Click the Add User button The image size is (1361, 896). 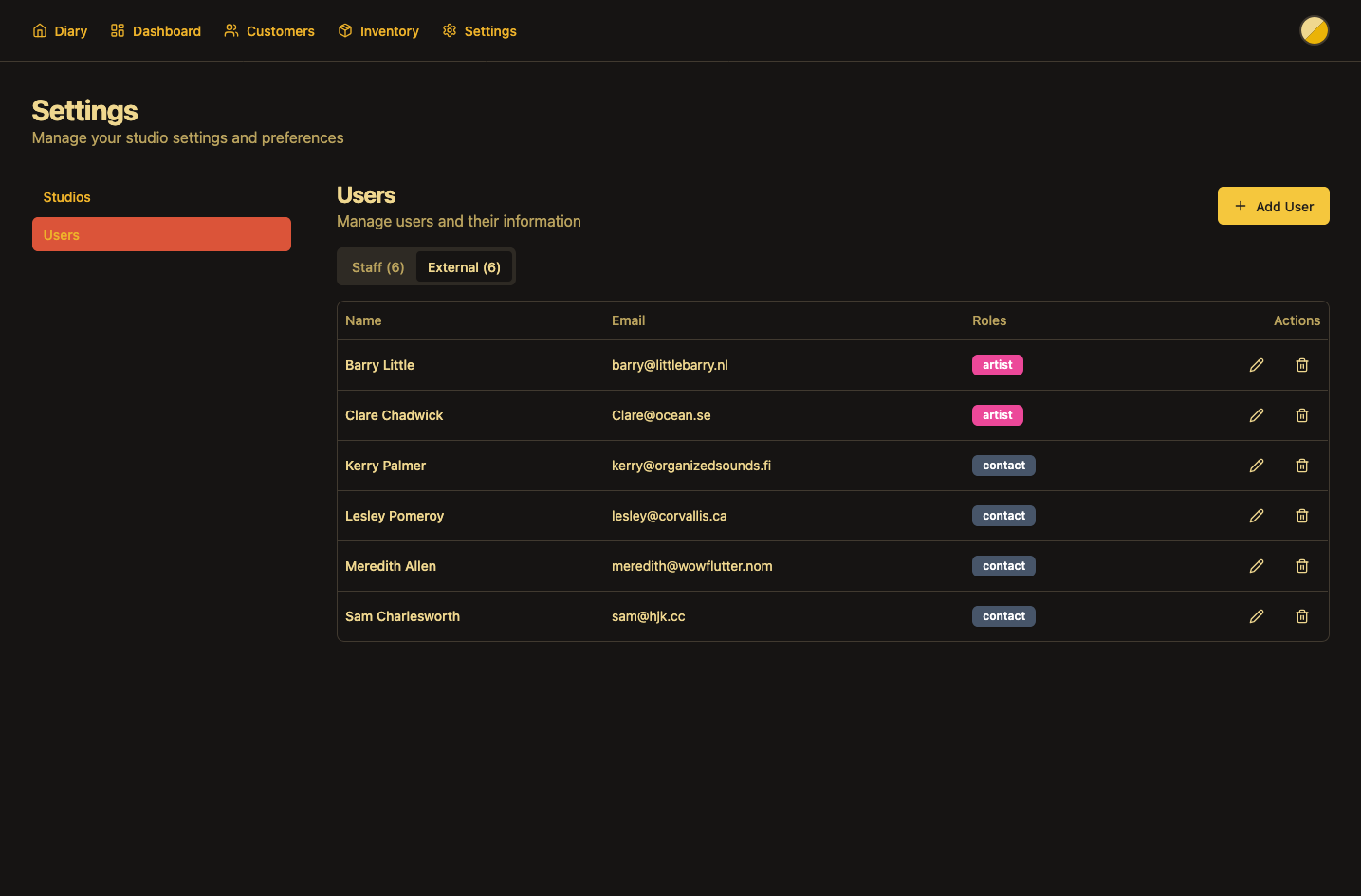tap(1273, 206)
